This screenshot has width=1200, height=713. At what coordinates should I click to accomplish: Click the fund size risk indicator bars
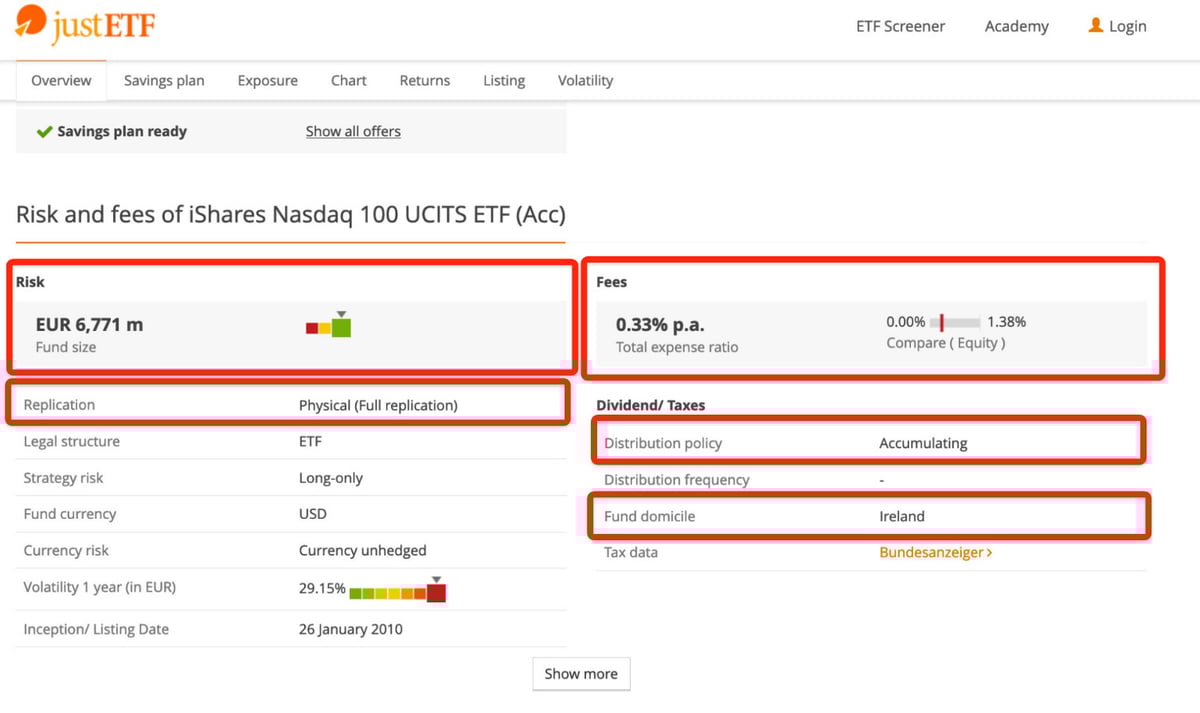[x=329, y=325]
